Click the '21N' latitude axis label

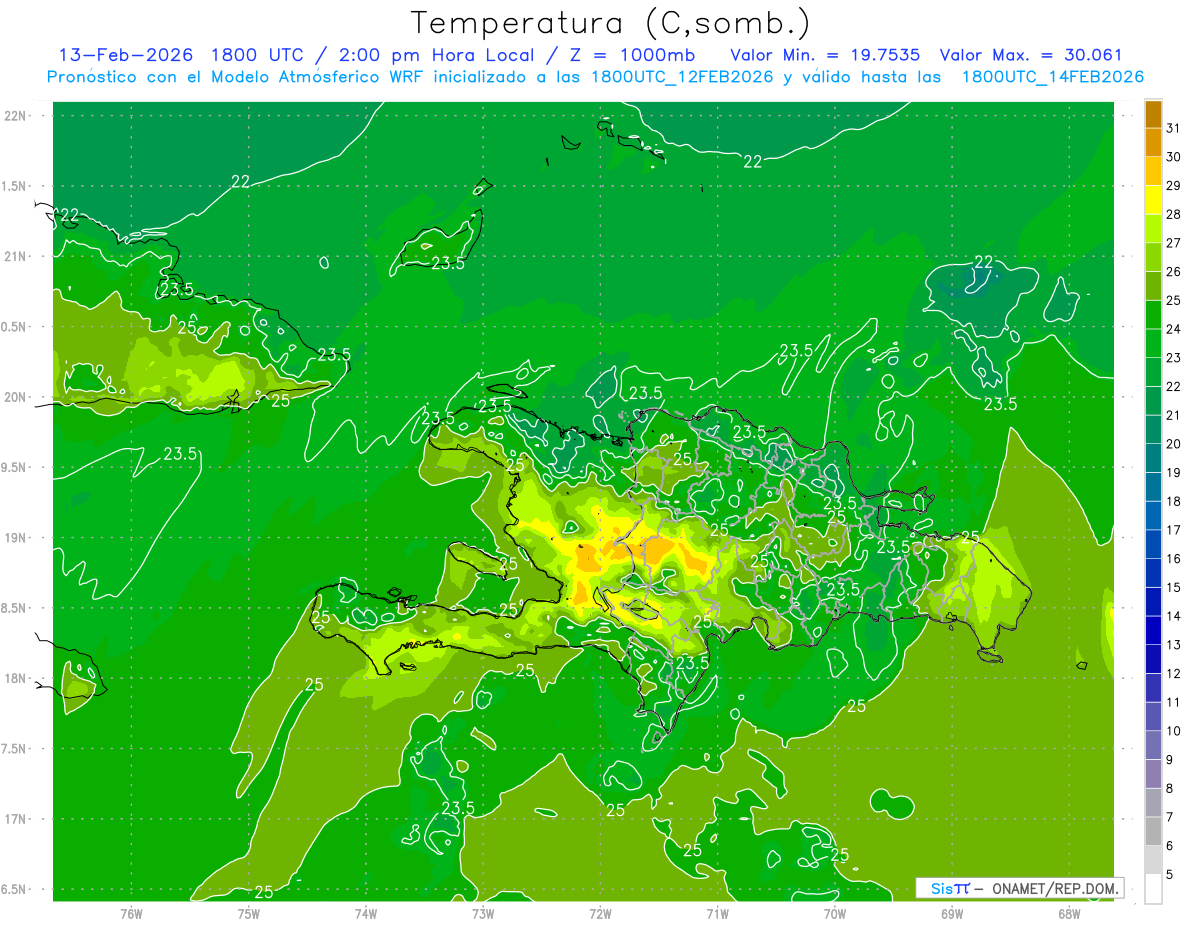16,256
